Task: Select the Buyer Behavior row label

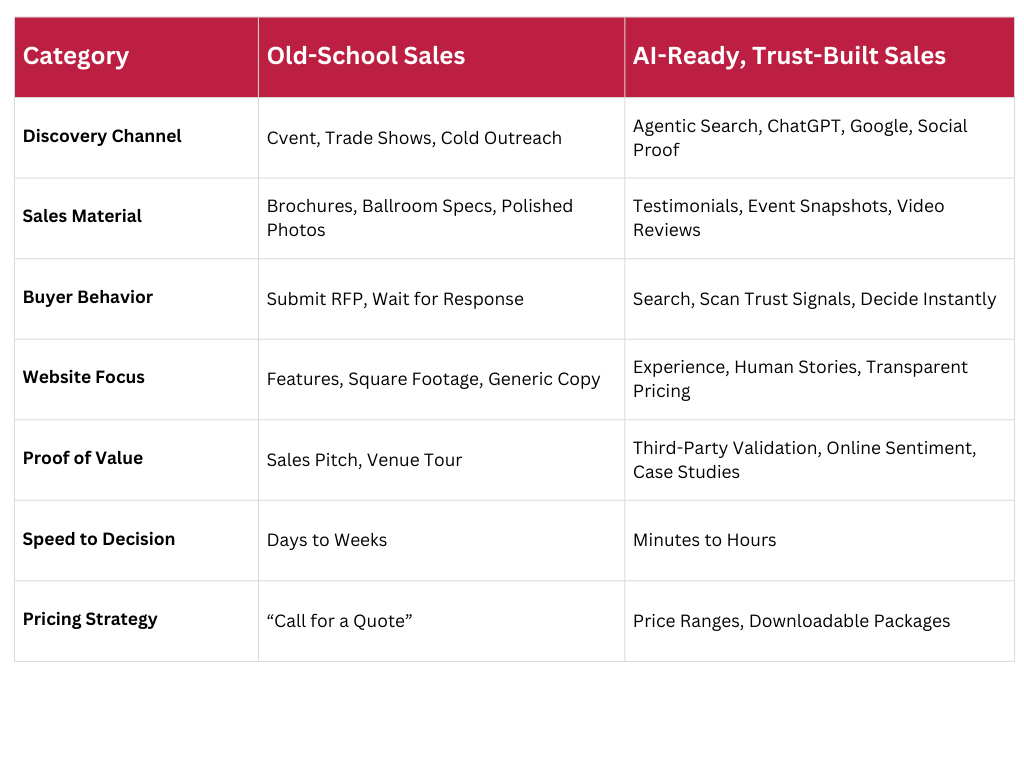Action: pos(88,297)
